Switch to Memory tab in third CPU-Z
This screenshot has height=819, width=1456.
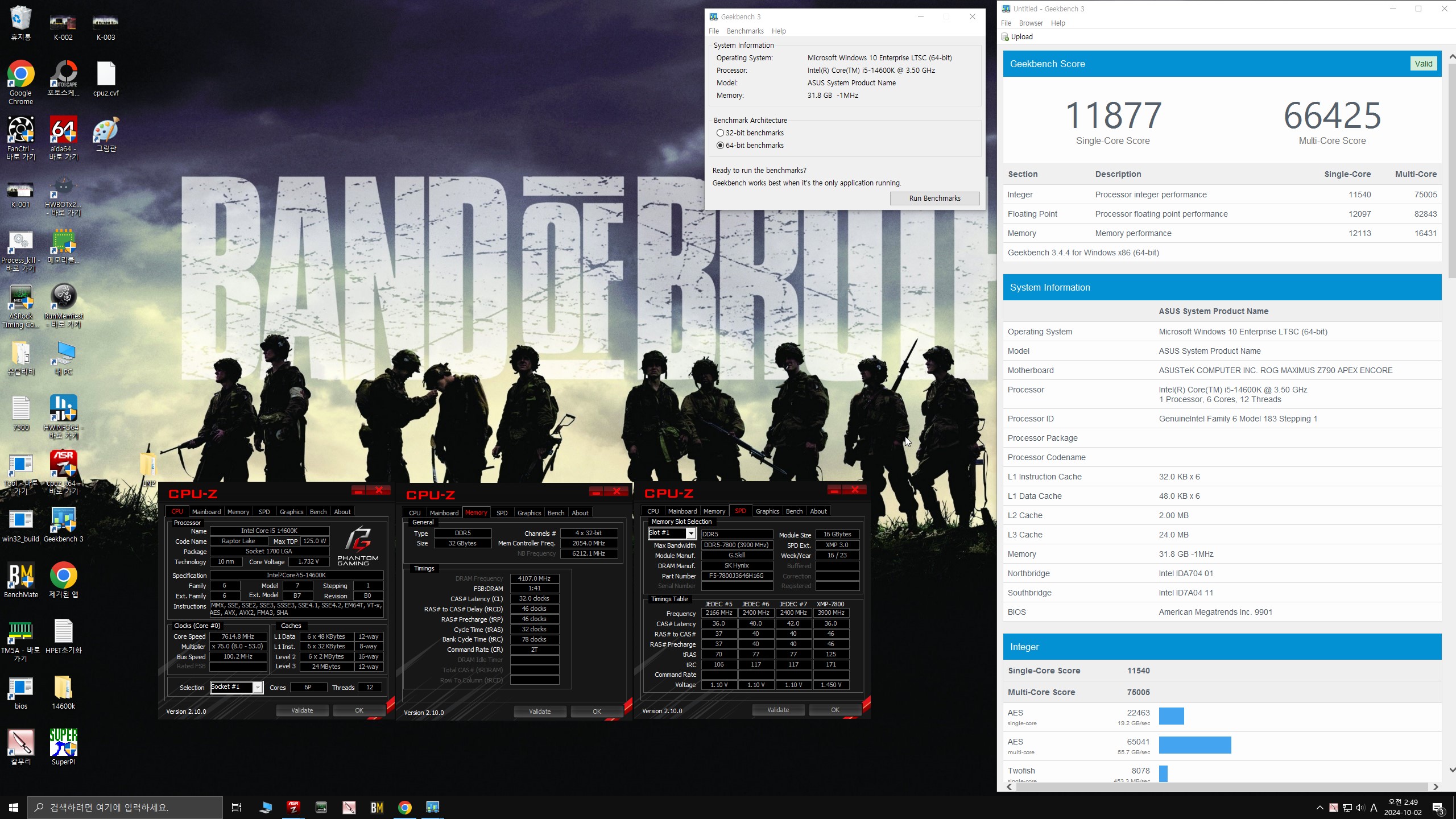[x=714, y=511]
